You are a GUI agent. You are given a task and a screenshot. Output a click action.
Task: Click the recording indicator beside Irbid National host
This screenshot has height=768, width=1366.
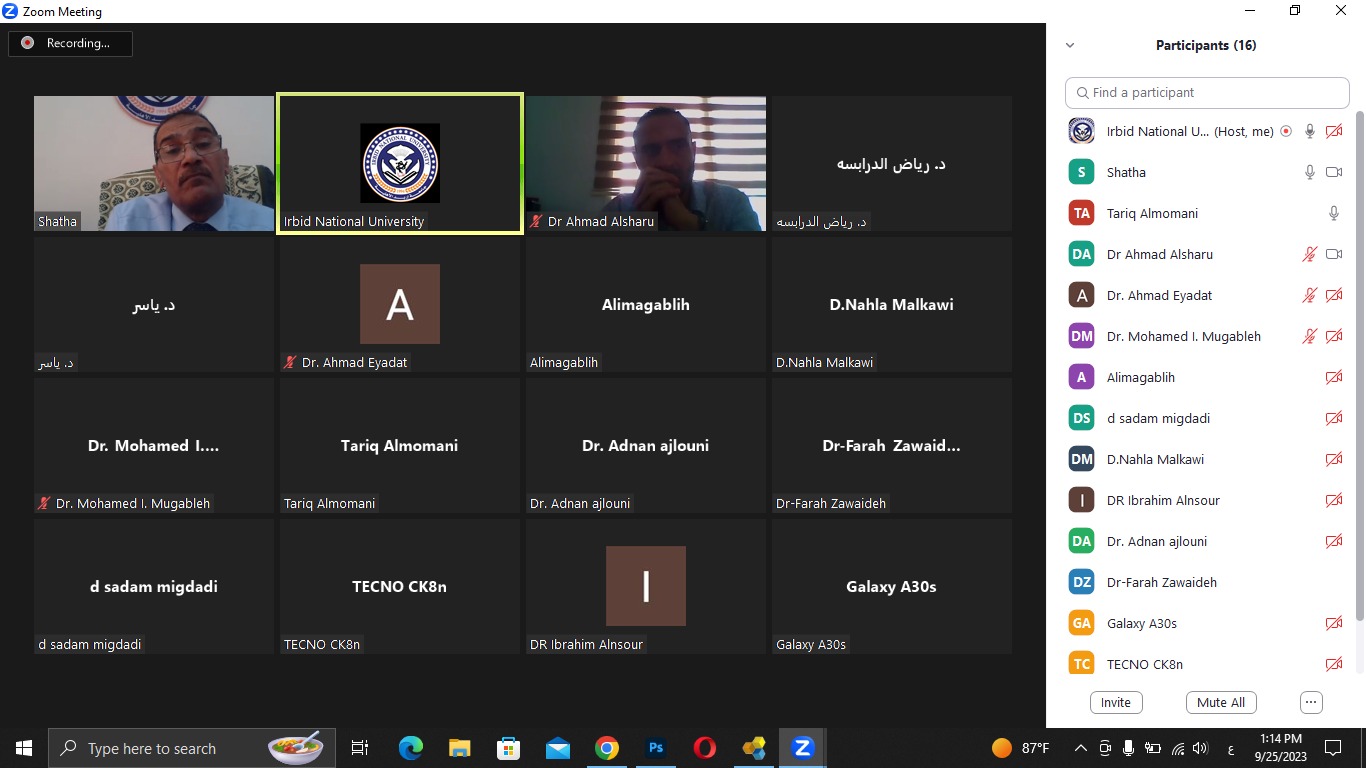pyautogui.click(x=1286, y=131)
